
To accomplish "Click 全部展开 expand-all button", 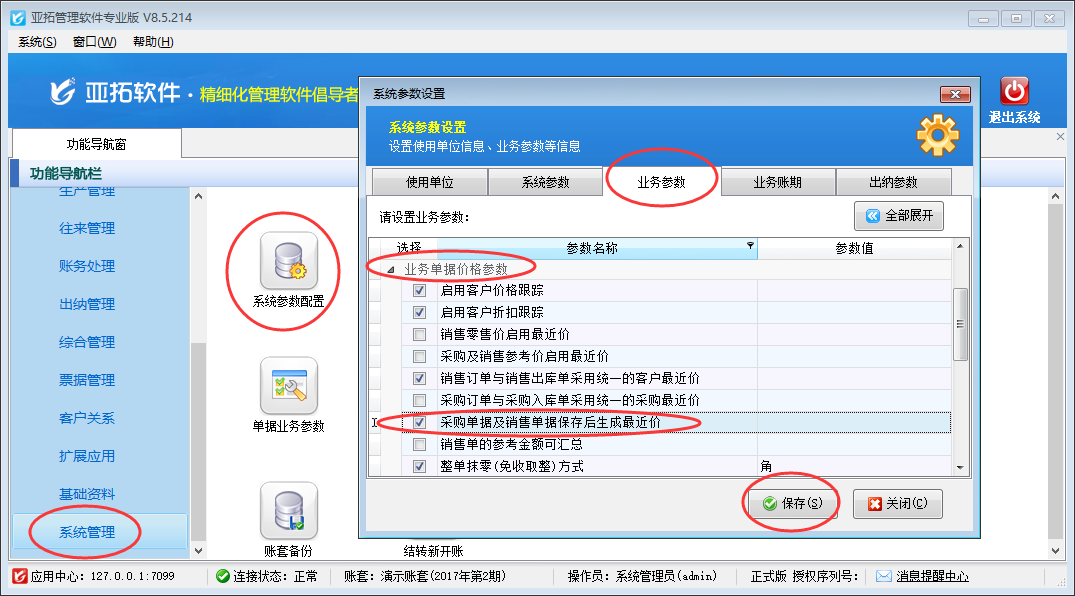I will (898, 216).
